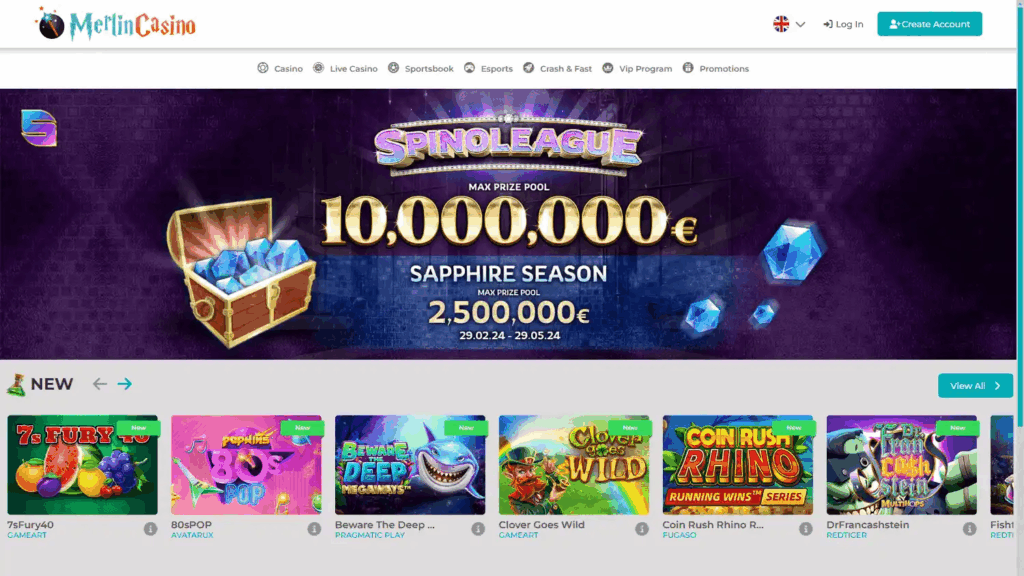Click the Merlin Casino logo
The height and width of the screenshot is (576, 1024).
[x=116, y=24]
